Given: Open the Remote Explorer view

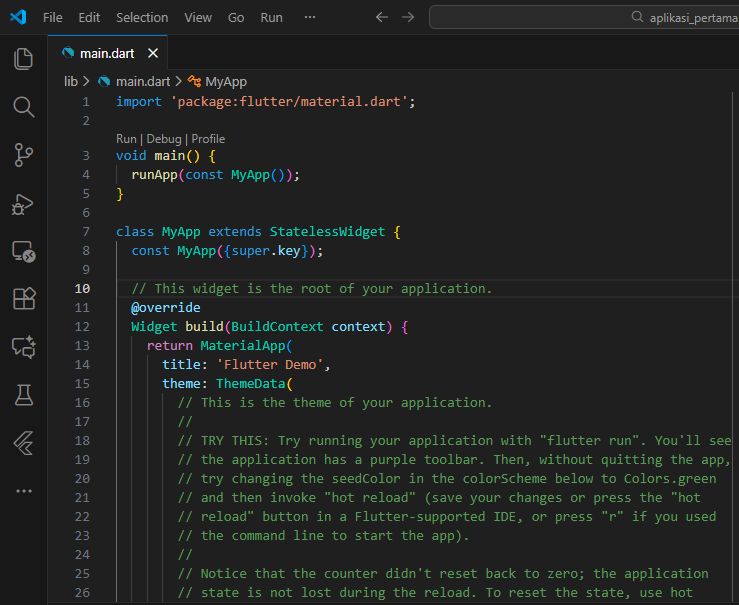Looking at the screenshot, I should point(24,252).
